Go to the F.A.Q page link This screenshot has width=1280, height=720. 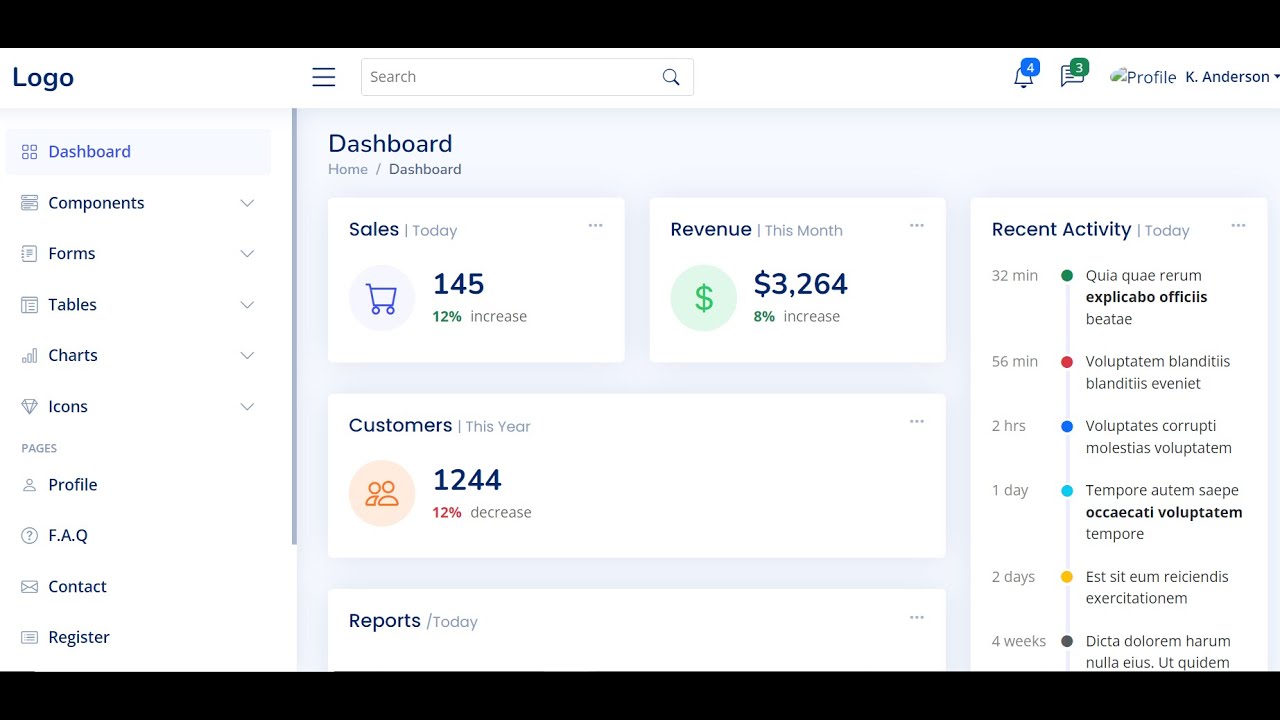tap(138, 536)
